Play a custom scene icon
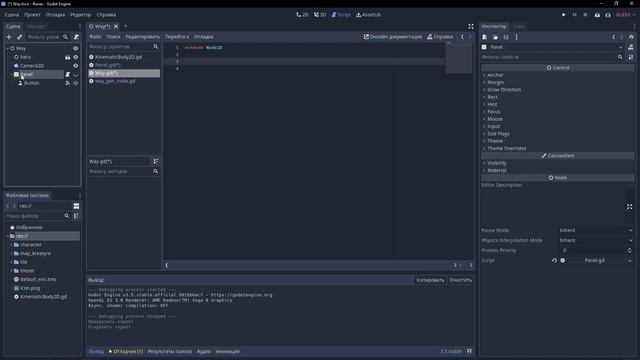 click(608, 15)
